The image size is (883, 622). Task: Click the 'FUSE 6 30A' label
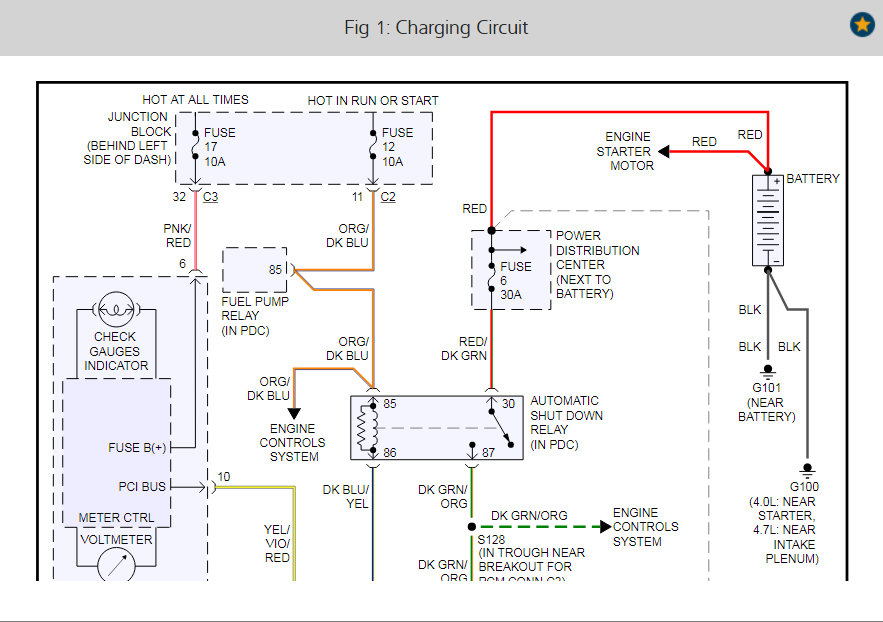click(x=515, y=280)
